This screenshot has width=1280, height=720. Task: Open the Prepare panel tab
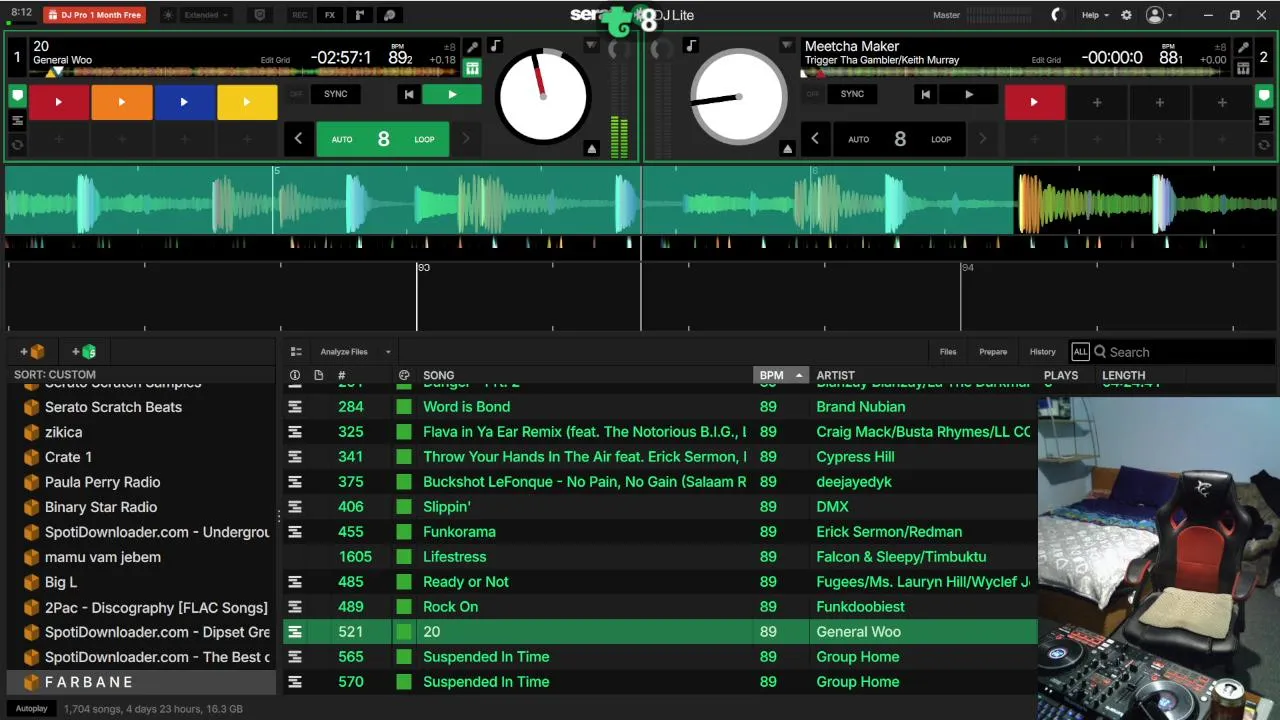click(x=993, y=352)
